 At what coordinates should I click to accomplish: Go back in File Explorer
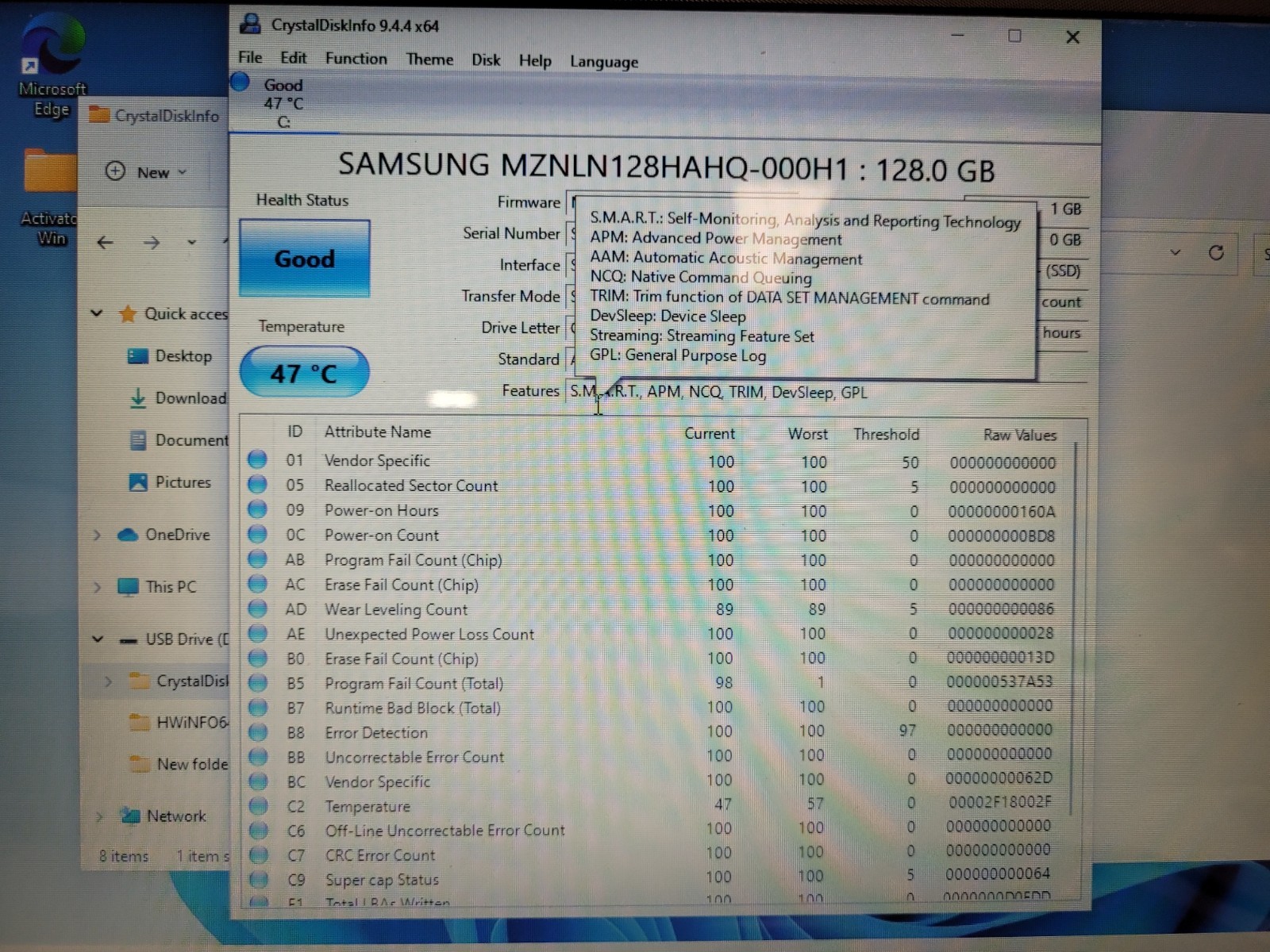(x=105, y=243)
